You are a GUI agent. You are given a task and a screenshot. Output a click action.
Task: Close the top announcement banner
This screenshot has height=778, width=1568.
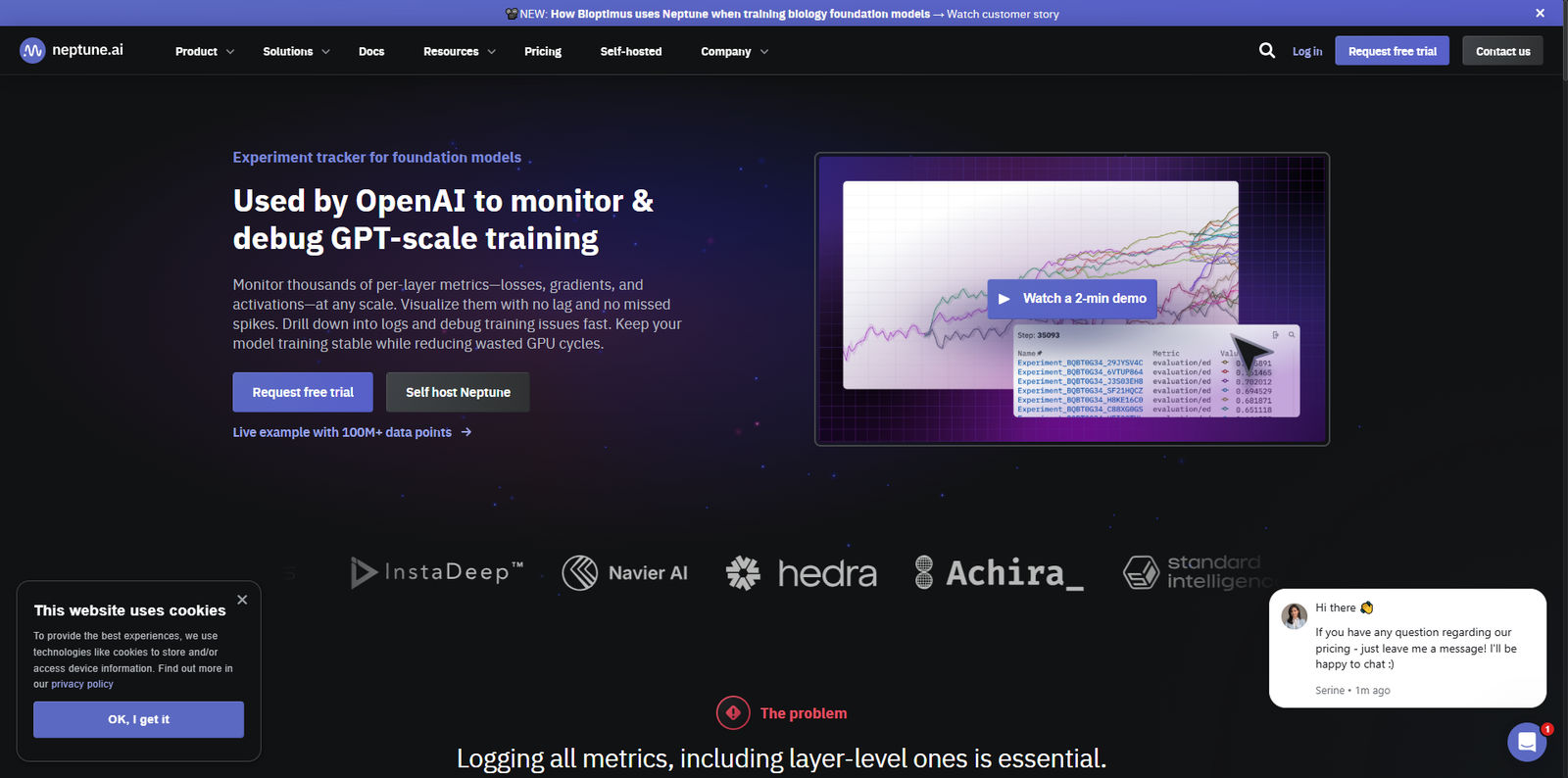point(1540,13)
